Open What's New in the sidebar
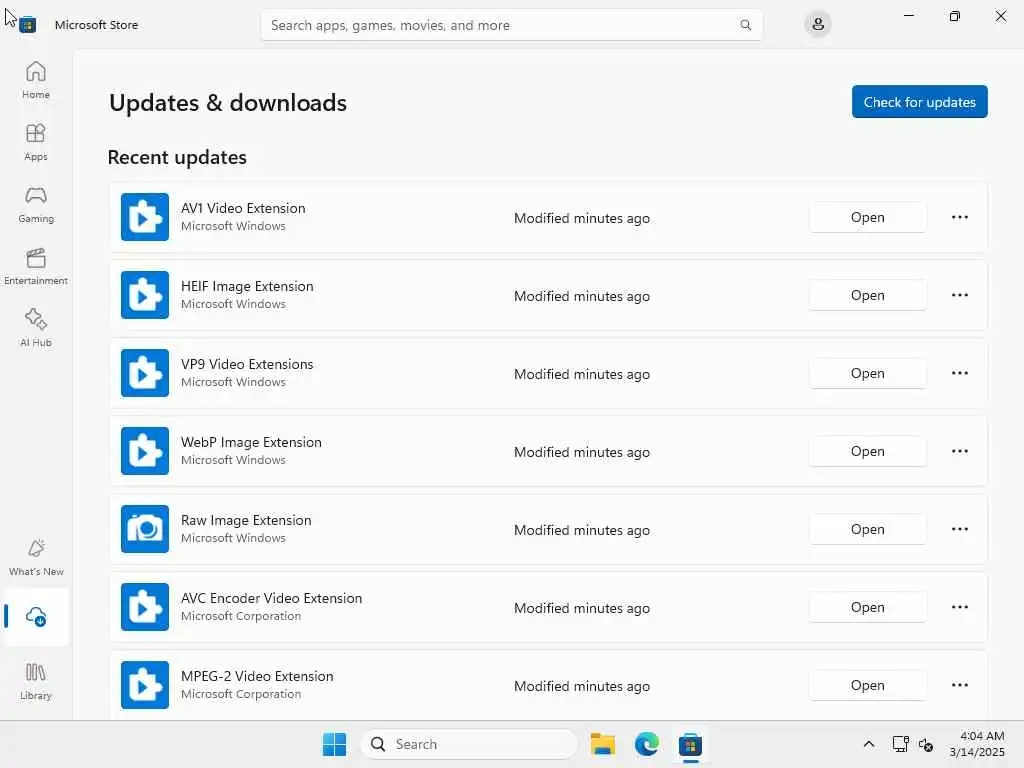The height and width of the screenshot is (768, 1024). click(36, 557)
